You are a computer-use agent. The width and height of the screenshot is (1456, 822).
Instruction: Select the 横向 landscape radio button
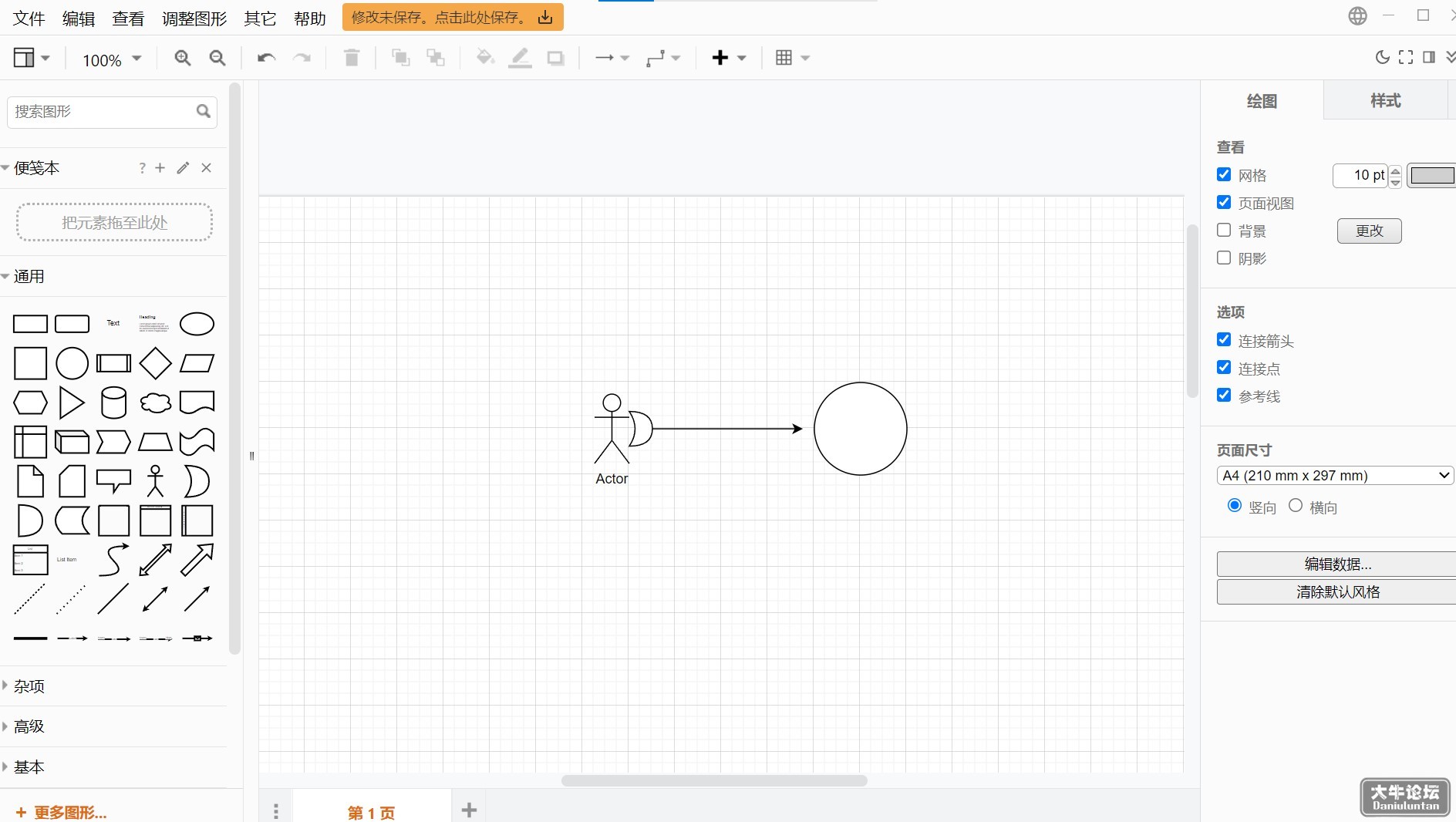[x=1296, y=505]
